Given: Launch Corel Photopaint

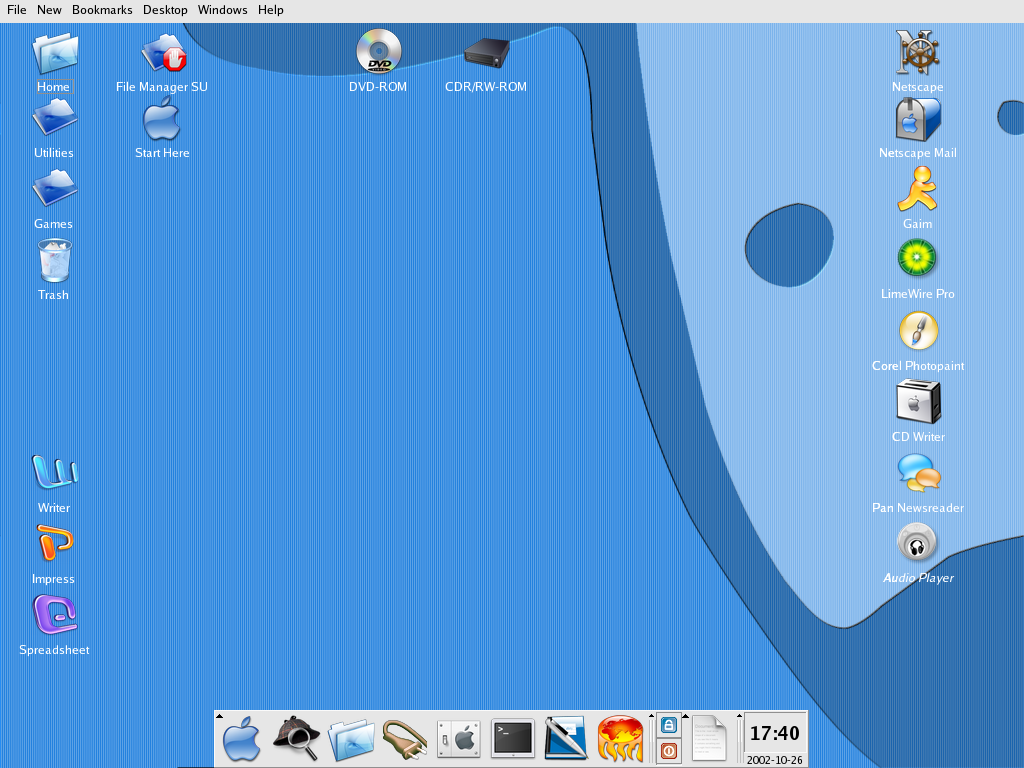Looking at the screenshot, I should click(x=918, y=331).
